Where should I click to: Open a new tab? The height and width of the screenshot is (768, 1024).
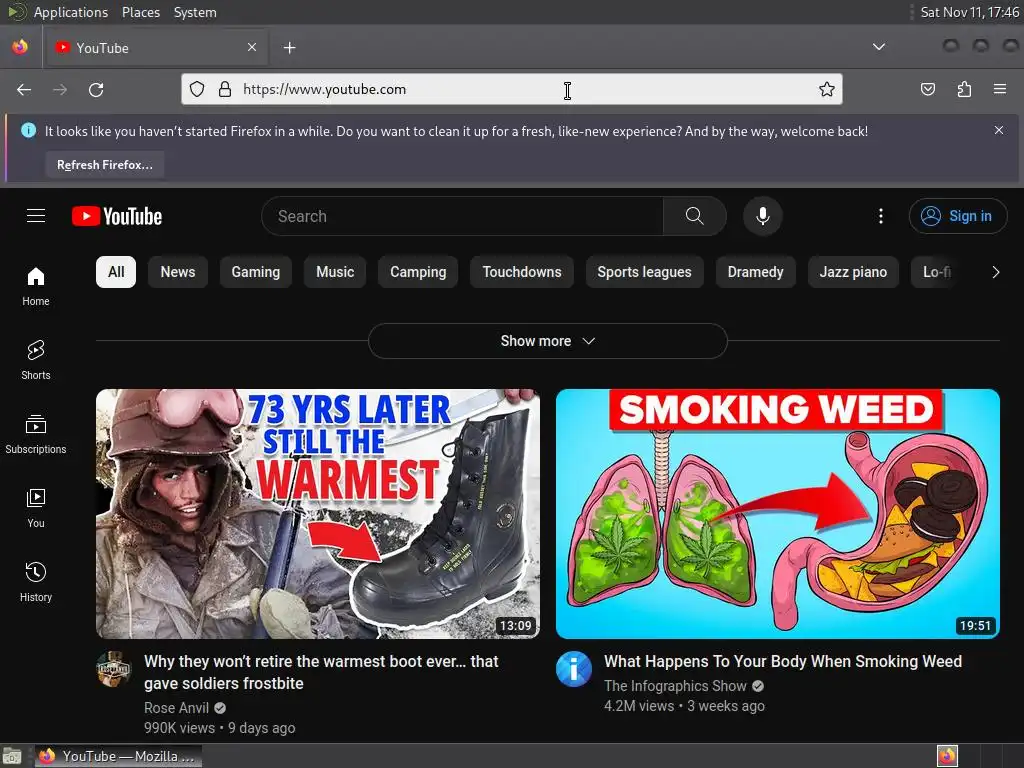289,48
